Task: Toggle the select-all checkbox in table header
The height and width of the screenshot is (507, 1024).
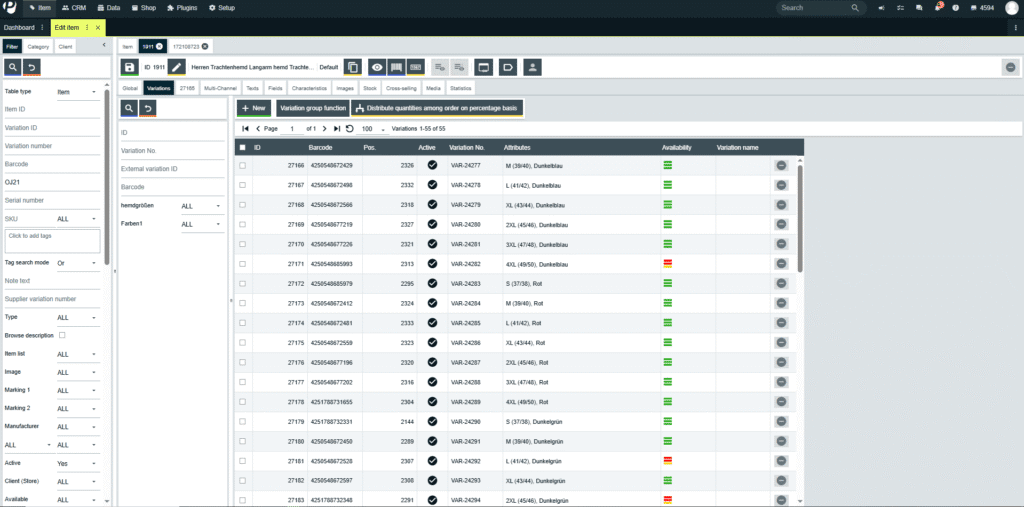Action: point(242,147)
